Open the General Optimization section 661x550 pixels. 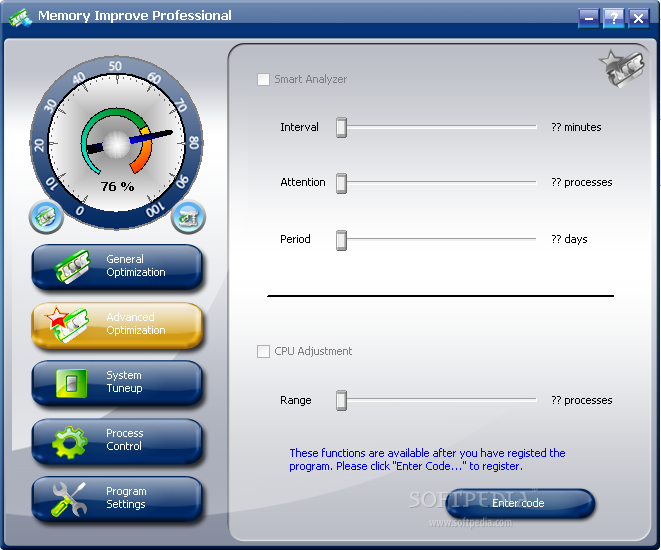[117, 266]
